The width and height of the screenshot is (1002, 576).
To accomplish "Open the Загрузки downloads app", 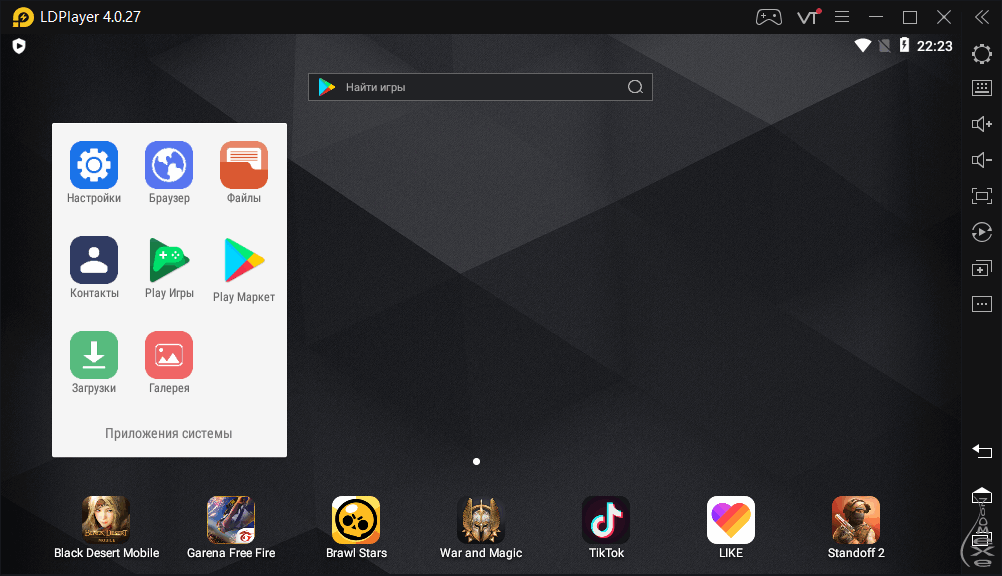I will point(94,355).
